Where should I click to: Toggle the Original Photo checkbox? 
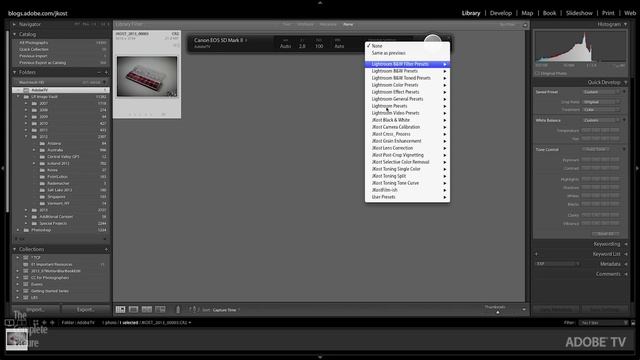[537, 73]
